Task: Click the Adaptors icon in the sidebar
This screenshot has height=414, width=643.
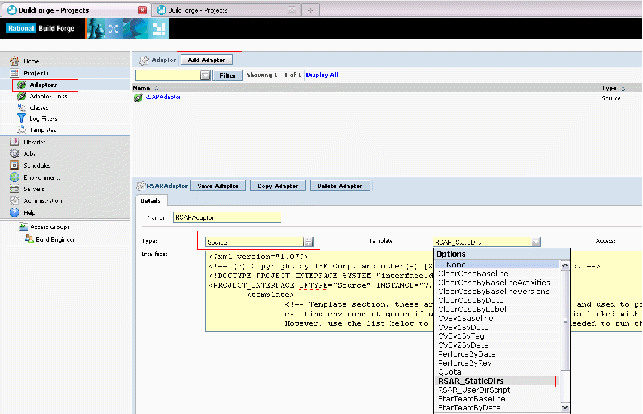Action: [x=21, y=85]
